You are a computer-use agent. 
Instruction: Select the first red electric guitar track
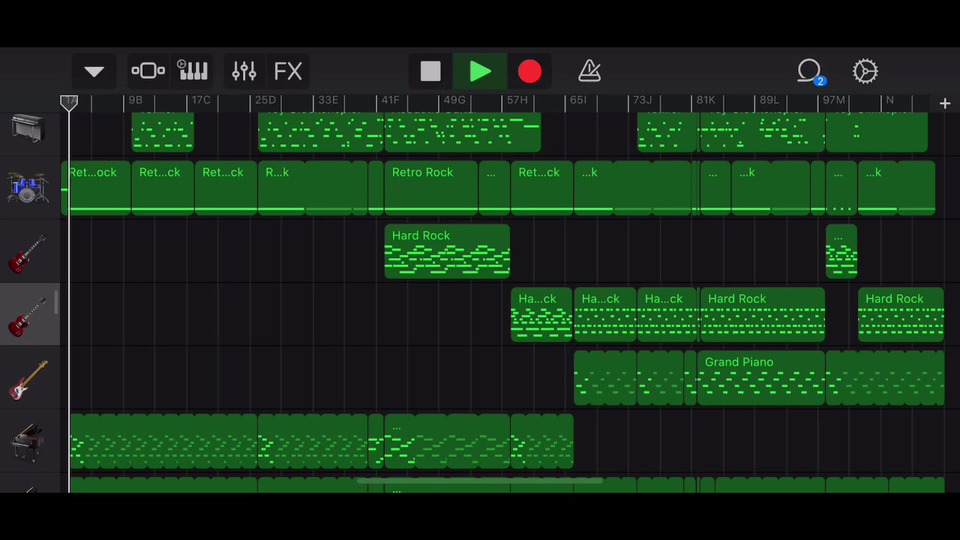[28, 253]
